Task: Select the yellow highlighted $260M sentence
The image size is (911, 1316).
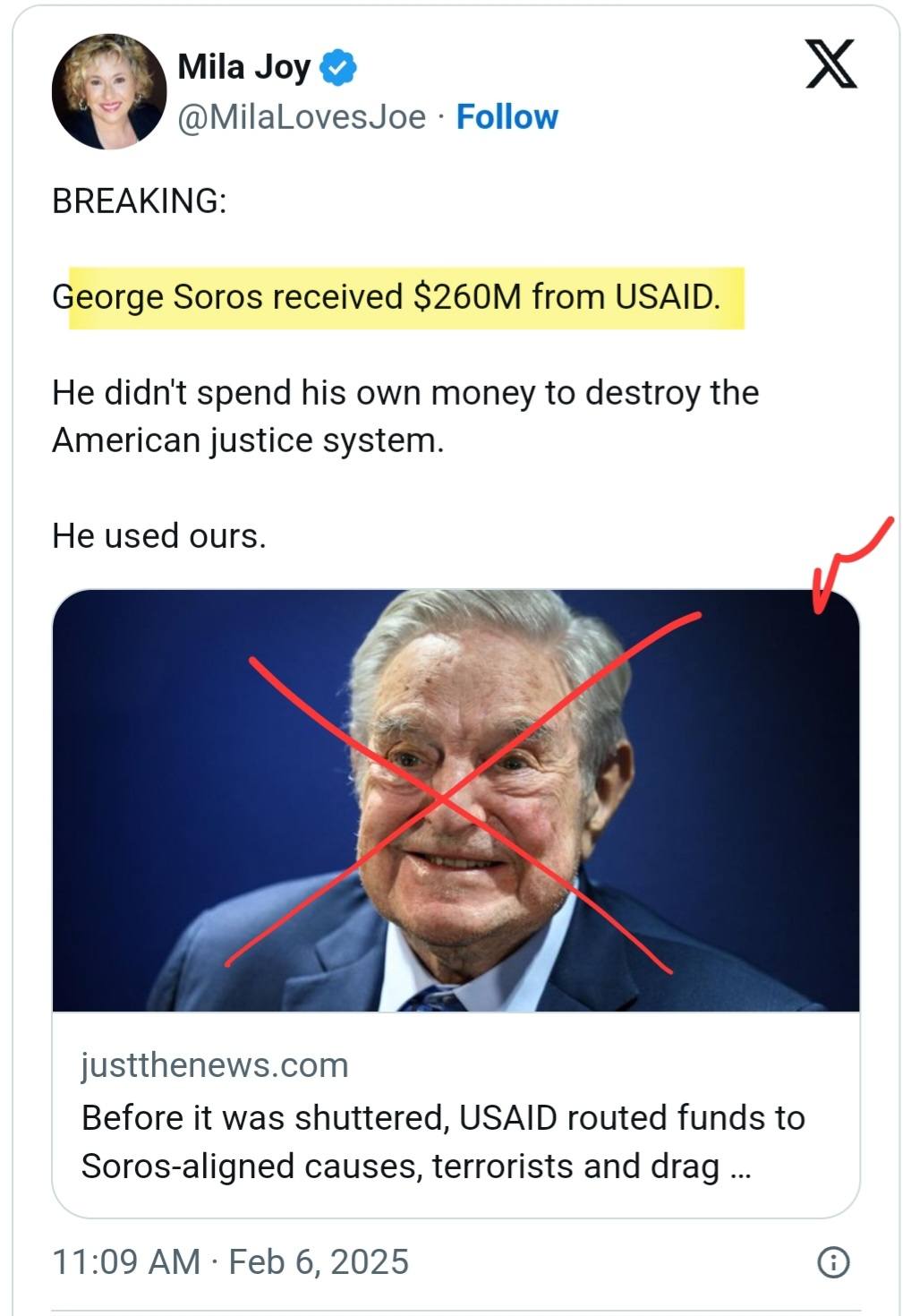Action: [x=387, y=297]
